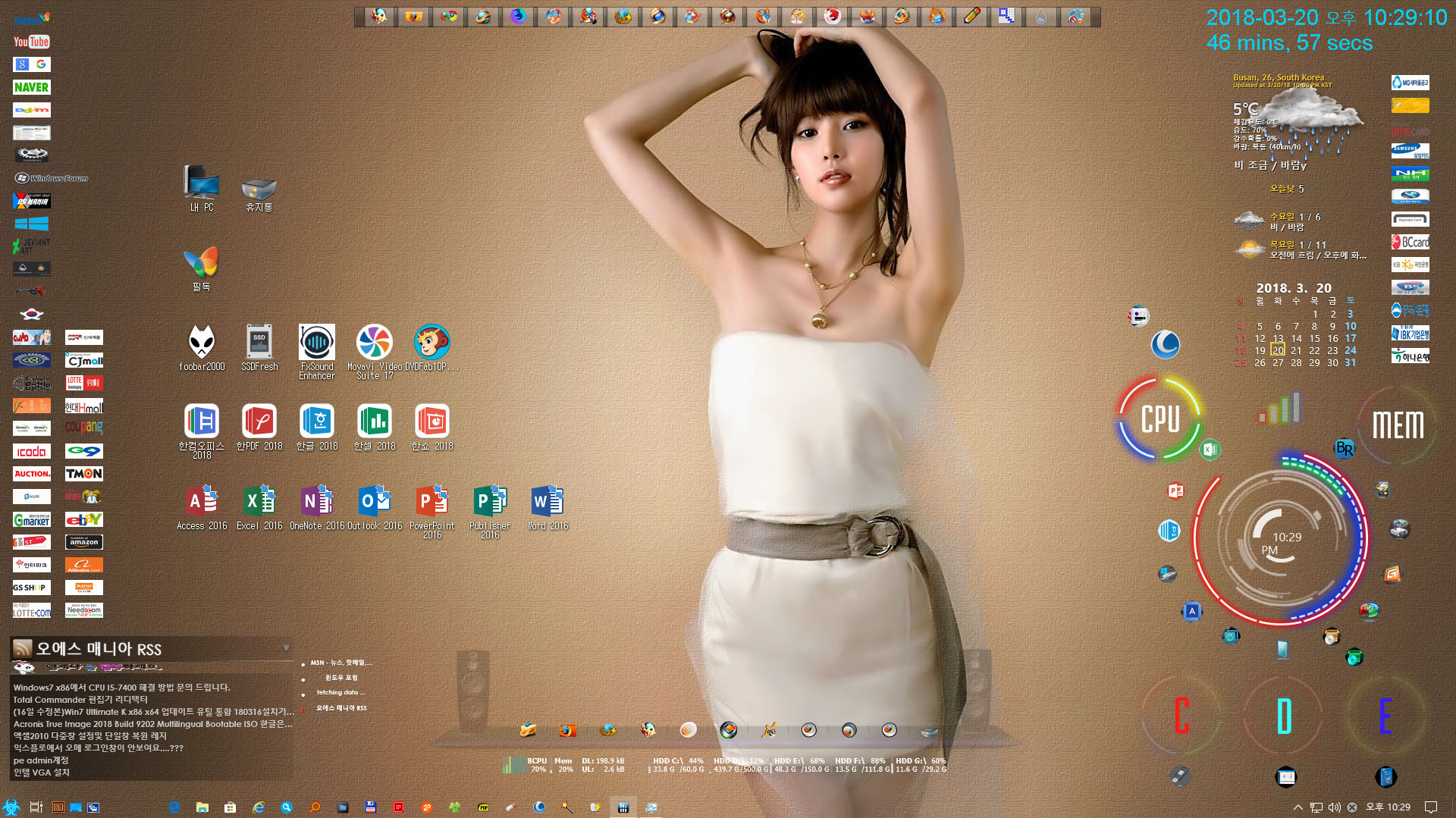Open RSS item 'Acronis True Image 2018 Build 9202'
This screenshot has height=818, width=1456.
153,724
